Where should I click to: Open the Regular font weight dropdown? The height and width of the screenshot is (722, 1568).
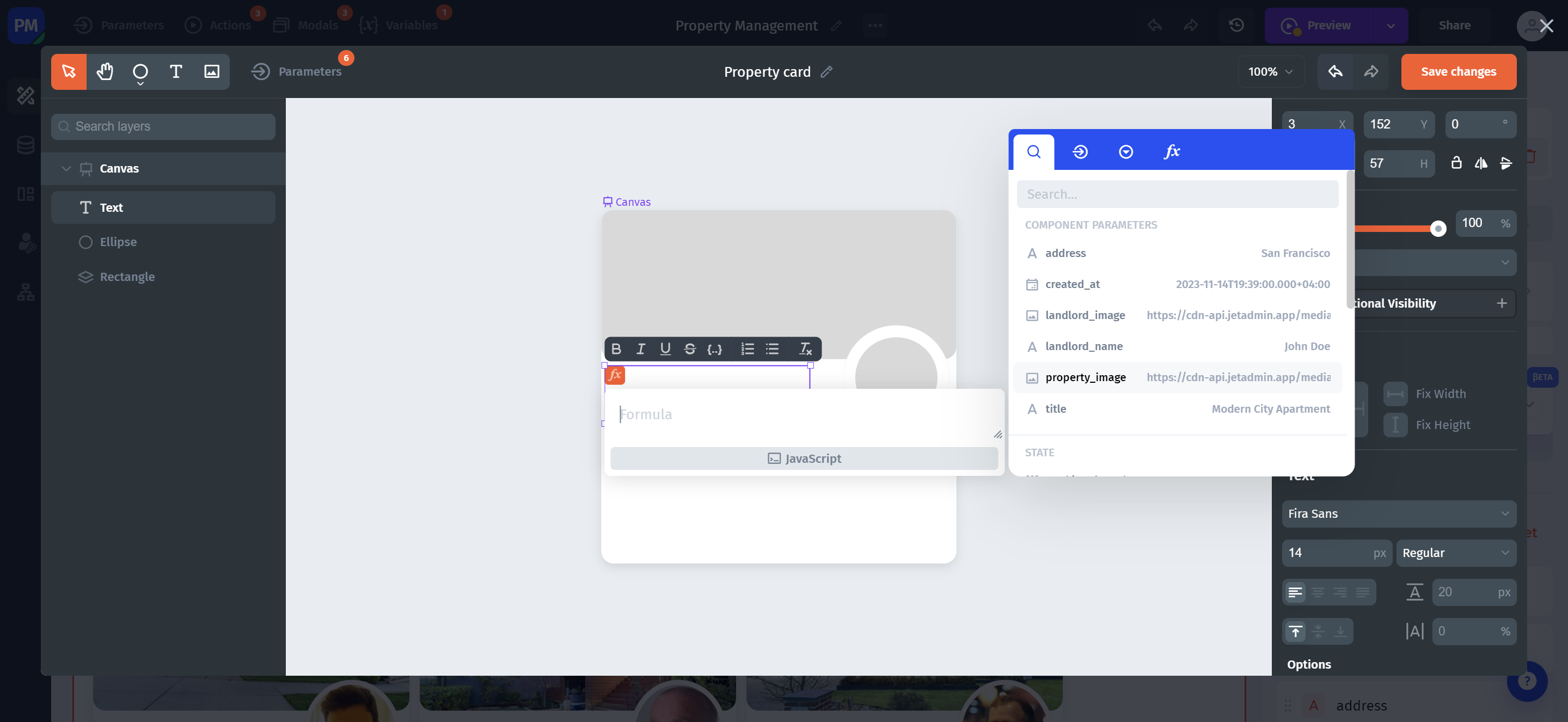coord(1456,553)
